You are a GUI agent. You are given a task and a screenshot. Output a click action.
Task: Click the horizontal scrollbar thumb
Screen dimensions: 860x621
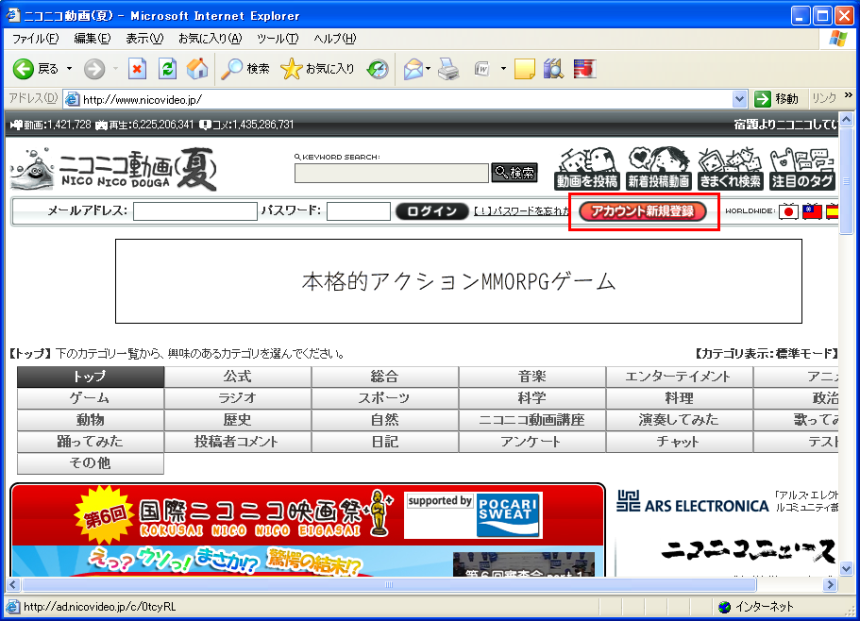tap(389, 585)
